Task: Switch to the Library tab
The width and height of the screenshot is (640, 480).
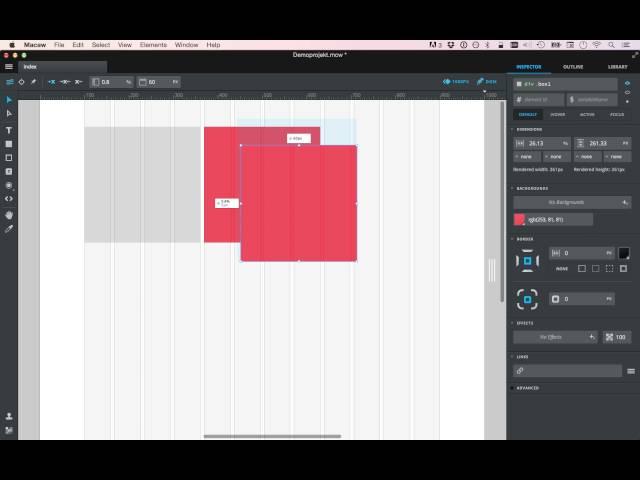Action: [618, 67]
